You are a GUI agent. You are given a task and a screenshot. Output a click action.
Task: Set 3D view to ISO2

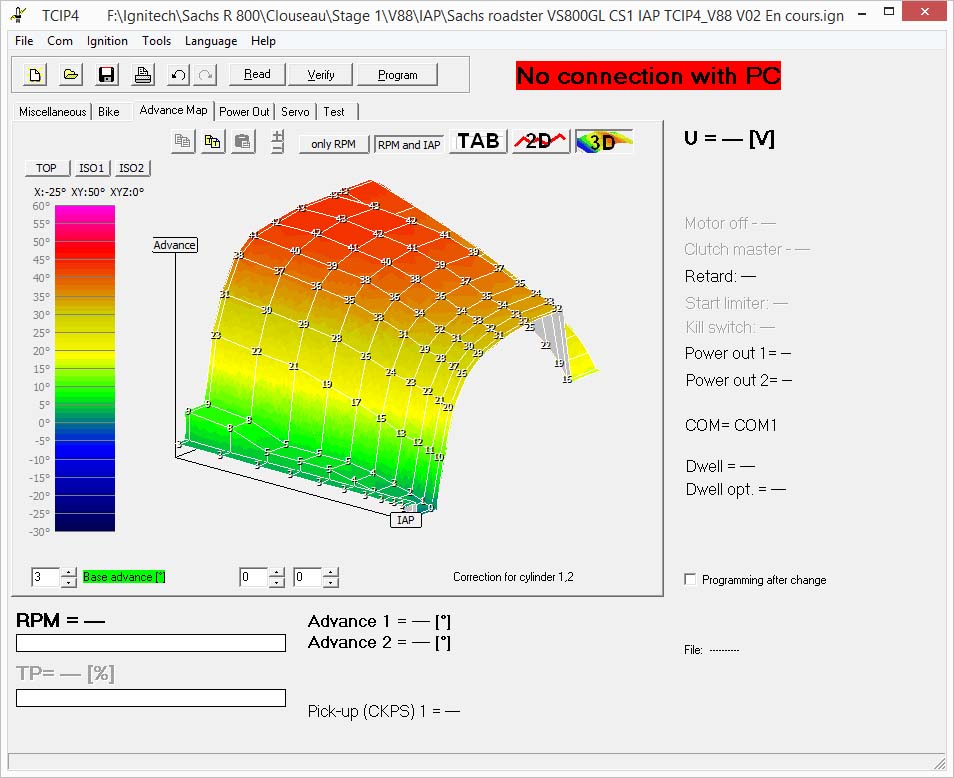coord(131,168)
